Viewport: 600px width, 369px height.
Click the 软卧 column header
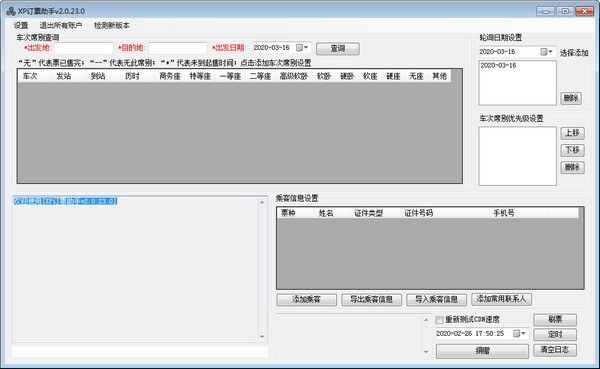point(324,76)
